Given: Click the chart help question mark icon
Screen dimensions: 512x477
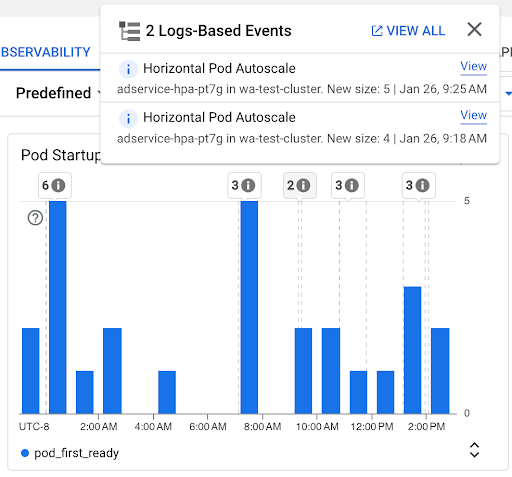Looking at the screenshot, I should click(35, 218).
